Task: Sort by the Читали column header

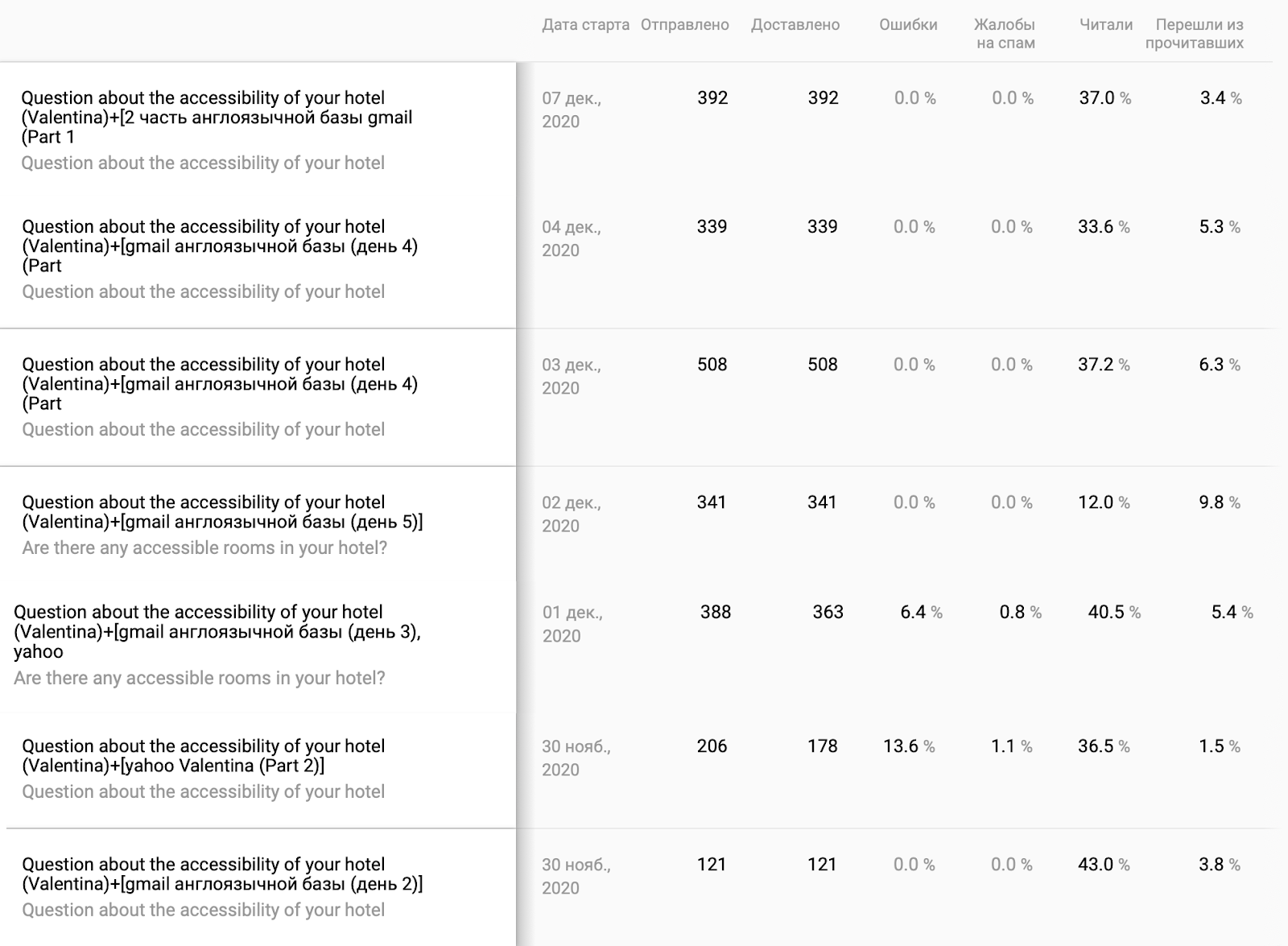Action: point(1105,25)
